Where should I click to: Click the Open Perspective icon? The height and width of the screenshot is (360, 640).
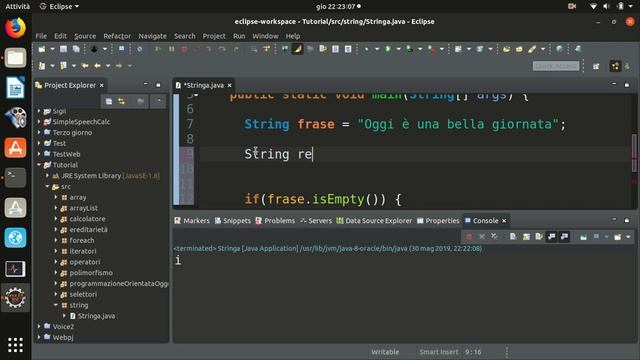(x=596, y=66)
